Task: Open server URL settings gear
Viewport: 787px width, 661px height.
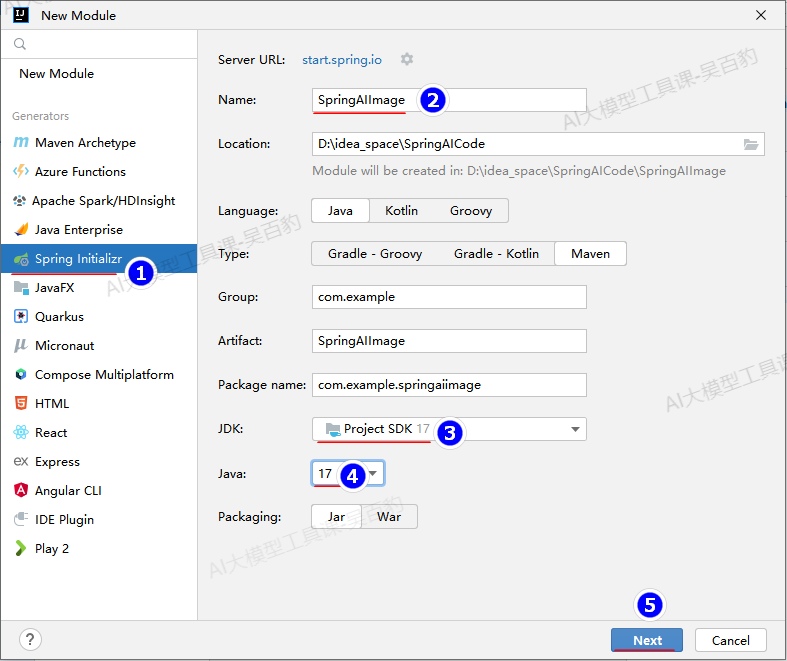Action: (407, 59)
